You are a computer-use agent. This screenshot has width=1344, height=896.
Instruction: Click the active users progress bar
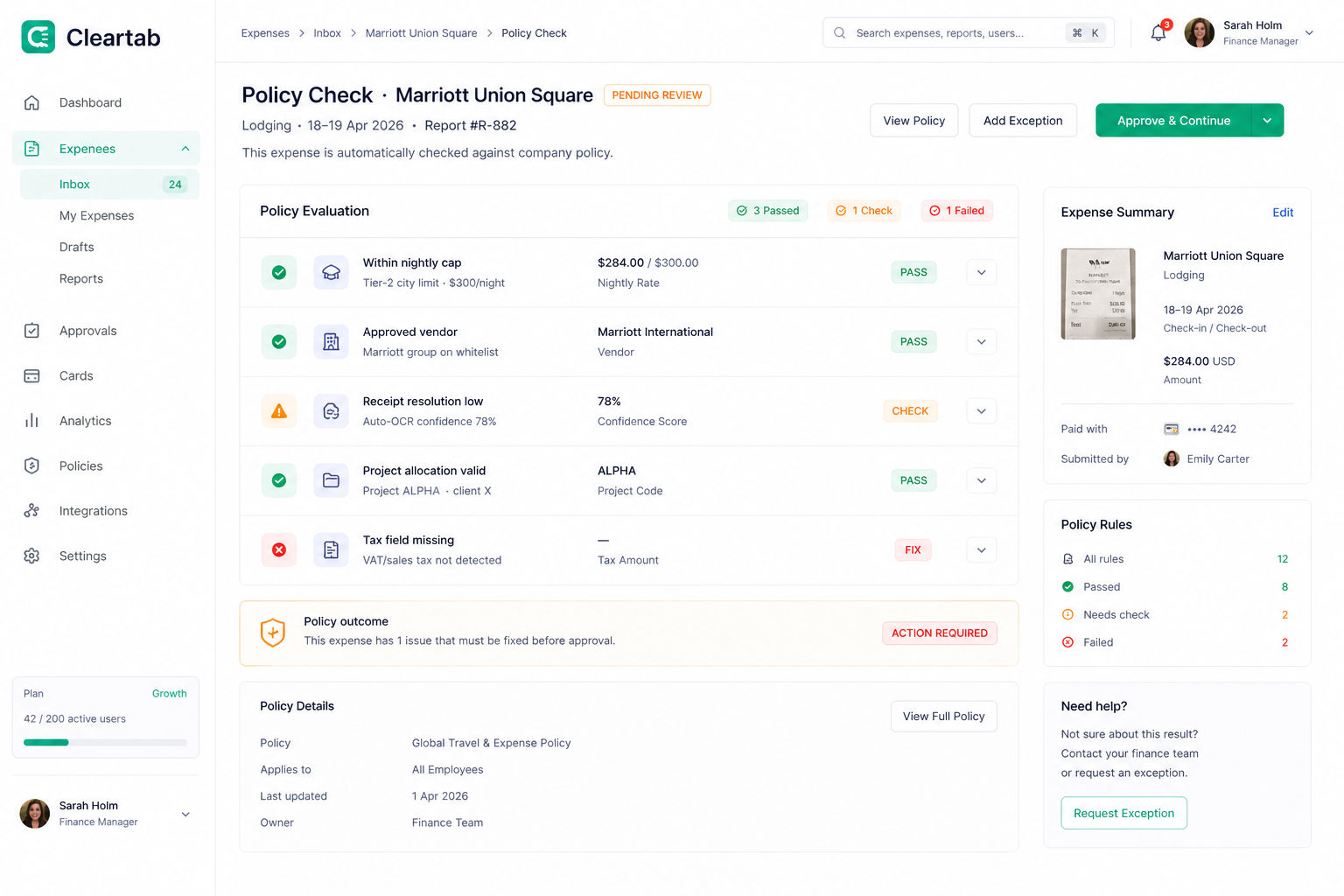tap(105, 743)
